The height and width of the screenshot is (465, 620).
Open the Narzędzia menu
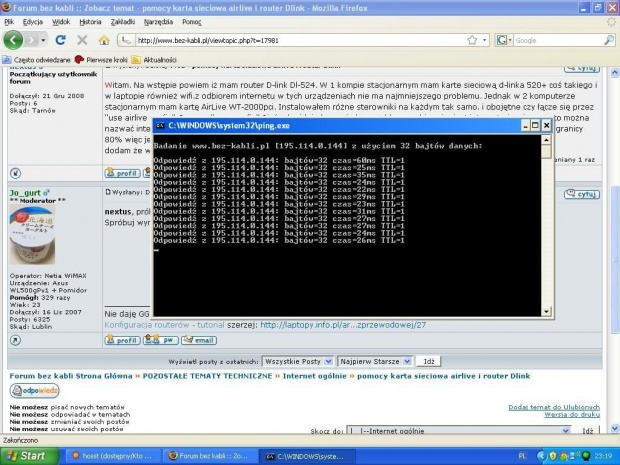pos(159,22)
